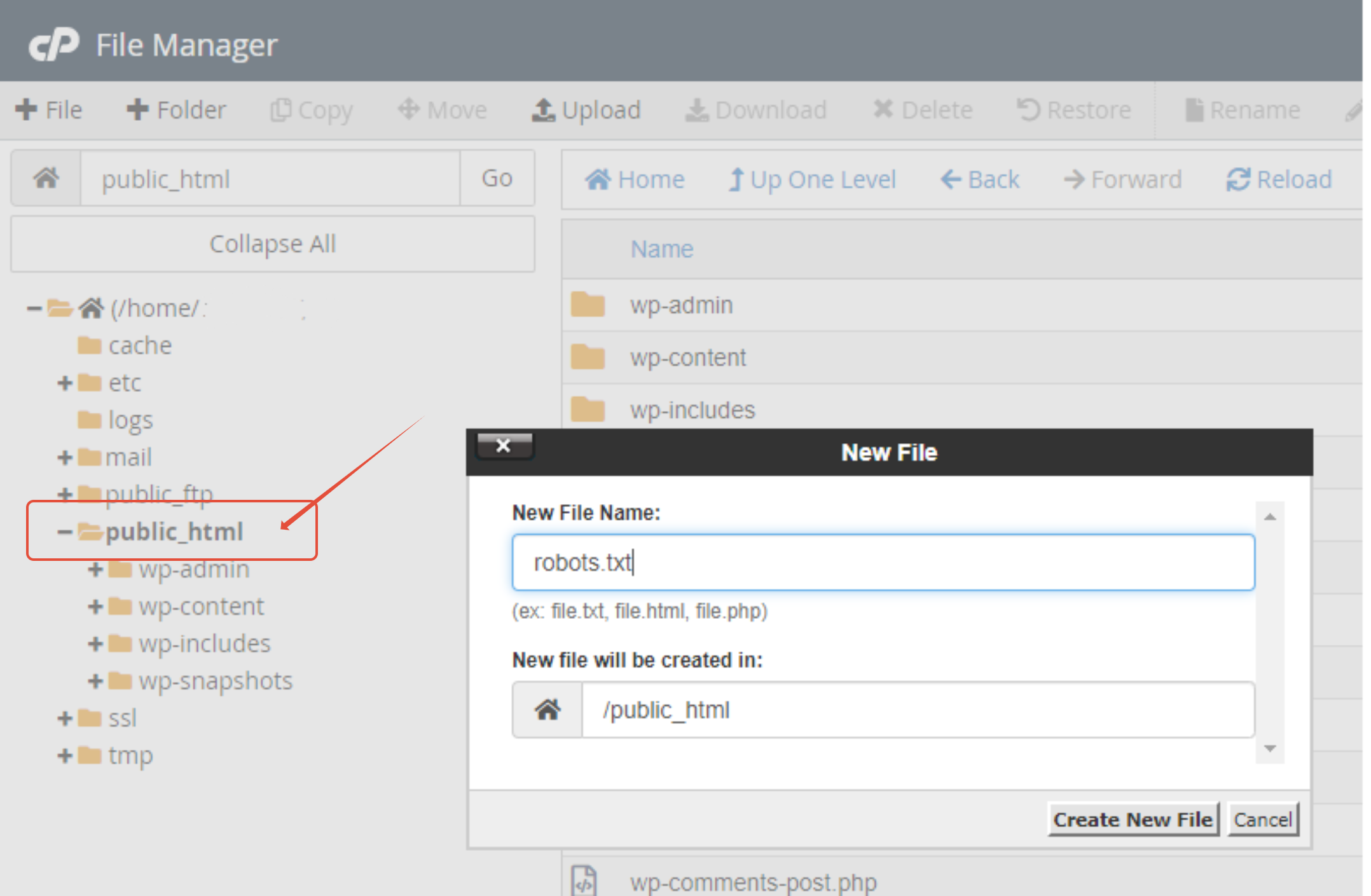
Task: Cancel the New File dialog
Action: pos(1262,820)
